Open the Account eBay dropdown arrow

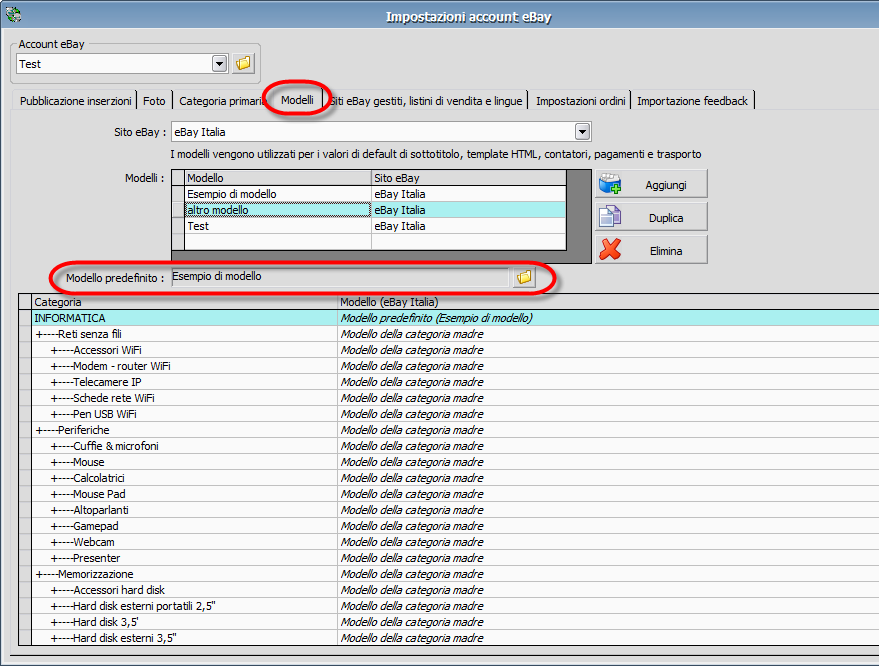click(x=219, y=64)
